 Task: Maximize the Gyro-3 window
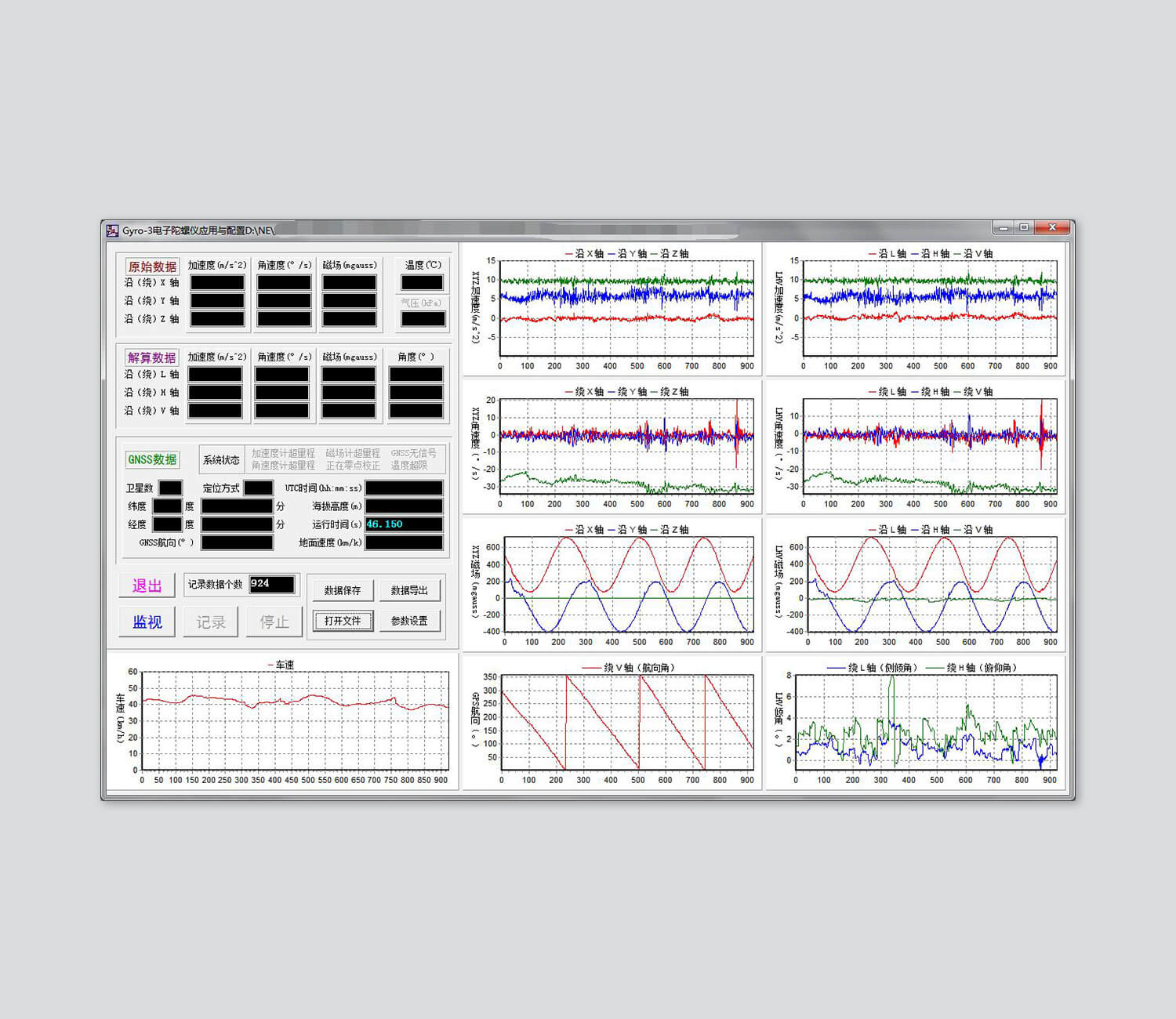click(x=1024, y=227)
